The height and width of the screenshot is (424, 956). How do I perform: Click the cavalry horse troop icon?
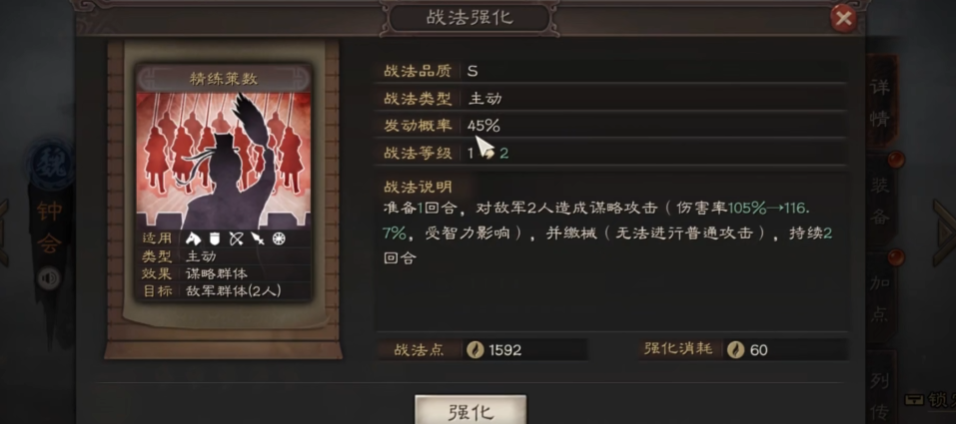point(193,239)
